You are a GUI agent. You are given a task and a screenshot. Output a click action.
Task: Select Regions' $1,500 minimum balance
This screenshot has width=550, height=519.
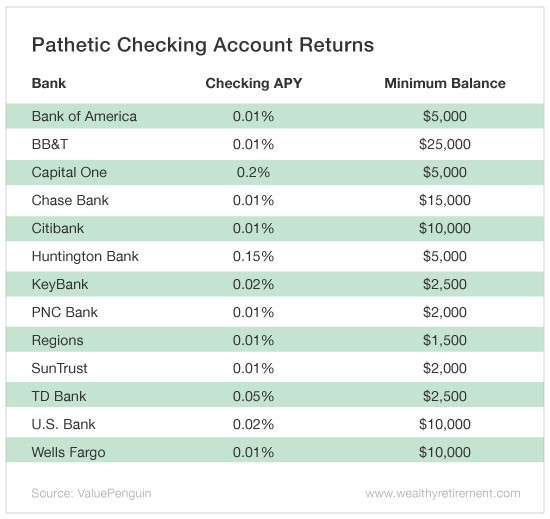pyautogui.click(x=445, y=340)
